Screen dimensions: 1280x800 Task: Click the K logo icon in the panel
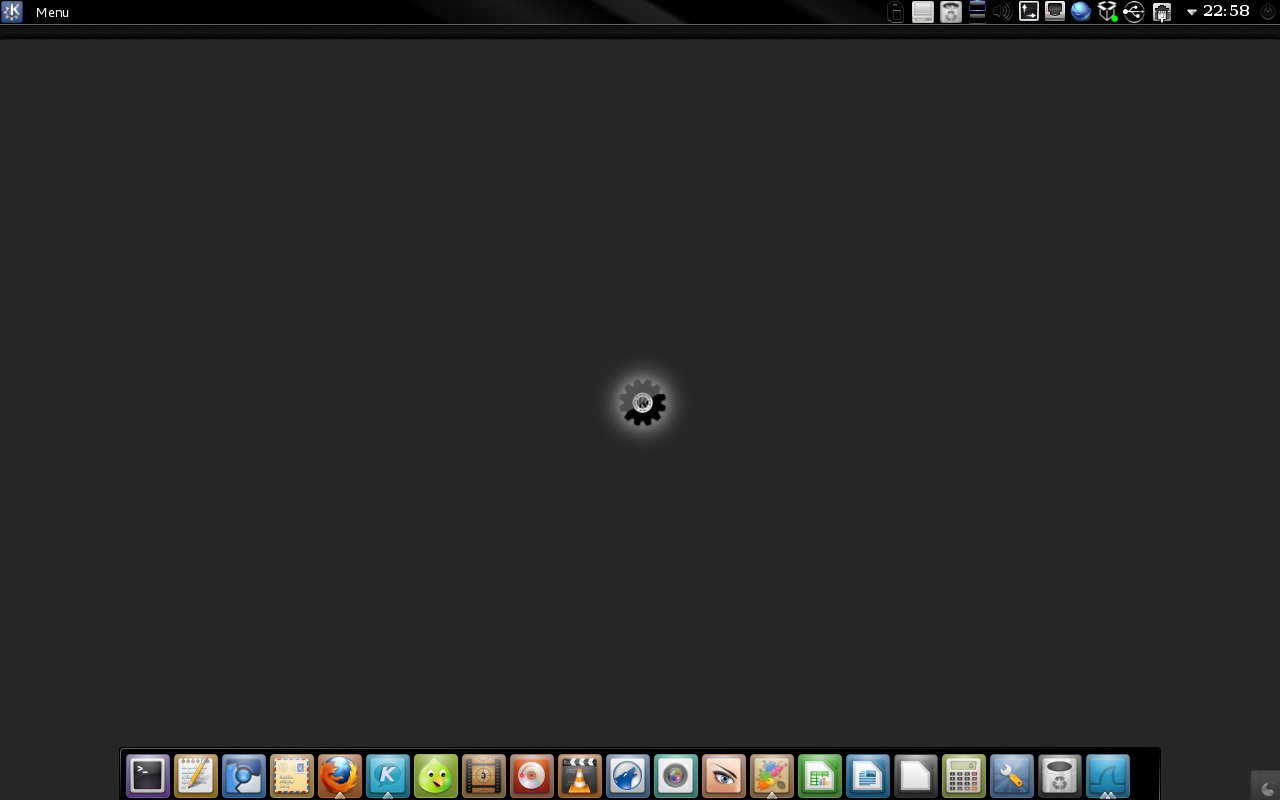coord(12,12)
